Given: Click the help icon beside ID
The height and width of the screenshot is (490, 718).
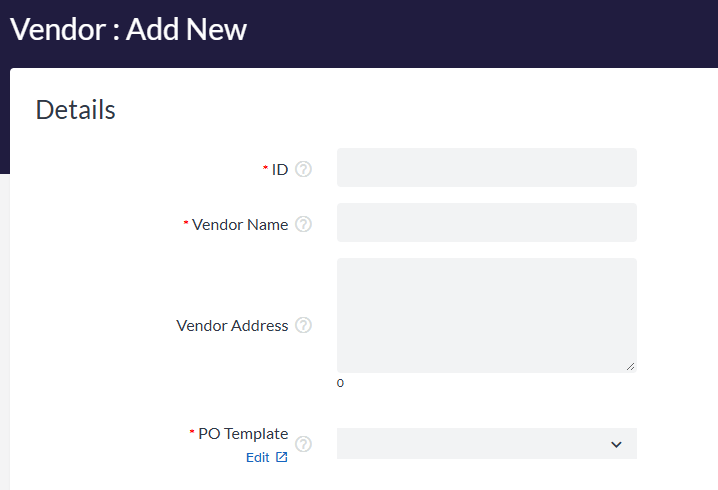Looking at the screenshot, I should pos(303,169).
